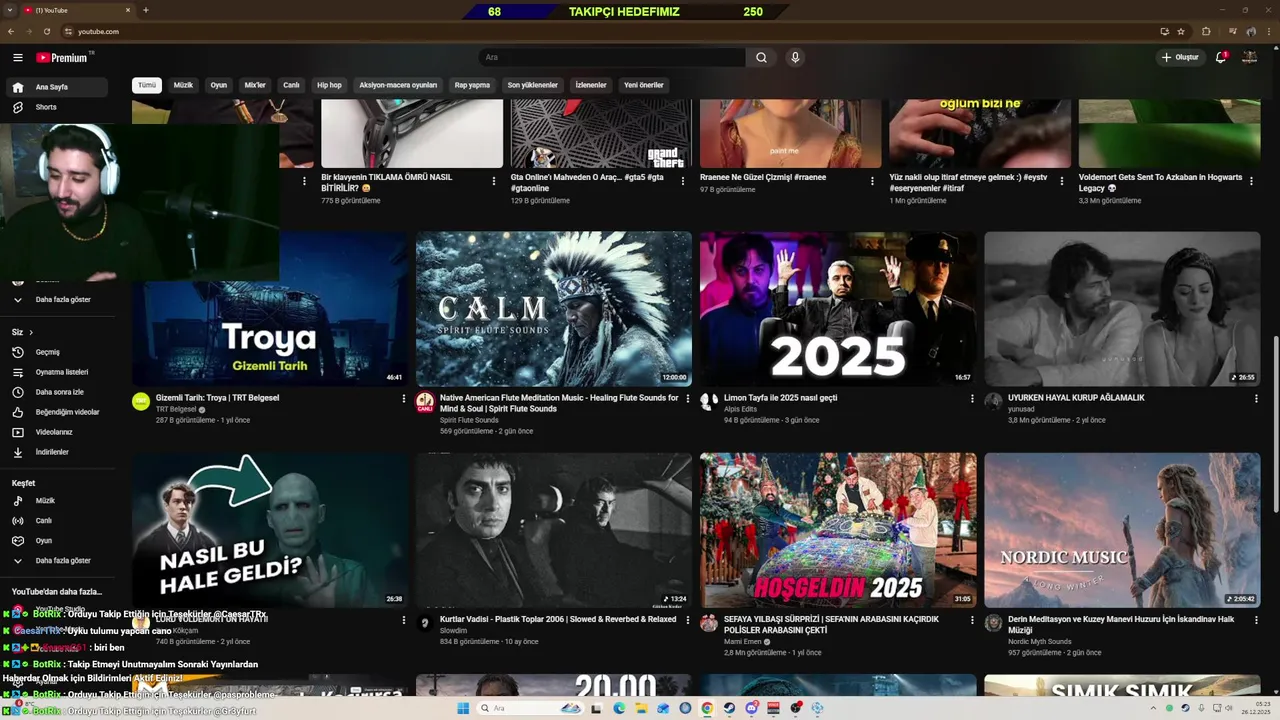1280x720 pixels.
Task: Open Steam from the taskbar
Action: (729, 708)
